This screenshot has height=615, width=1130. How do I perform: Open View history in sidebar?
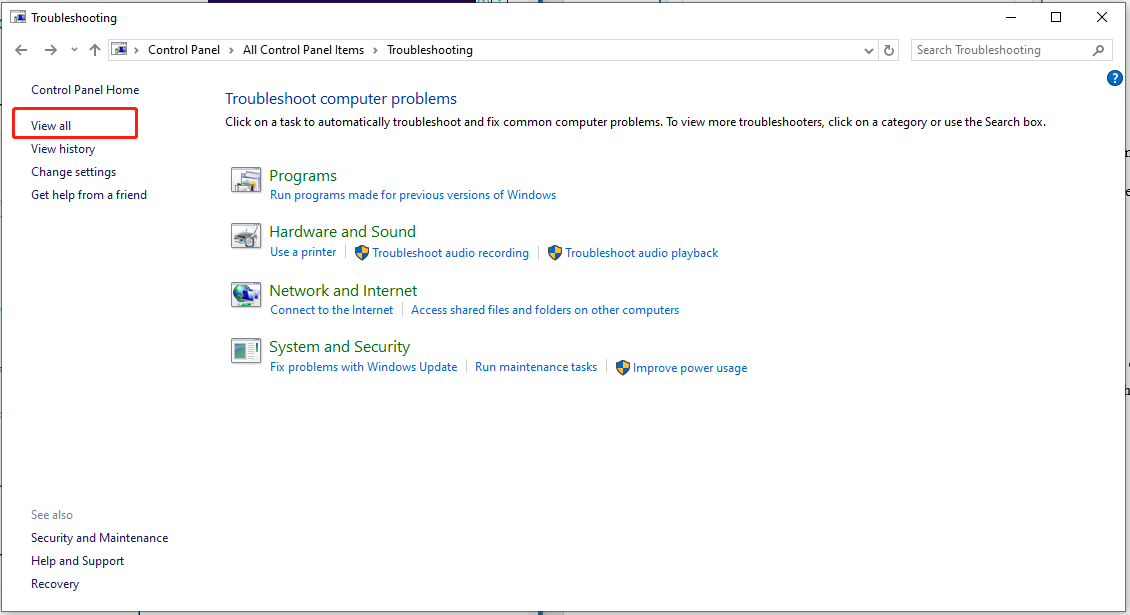point(63,149)
